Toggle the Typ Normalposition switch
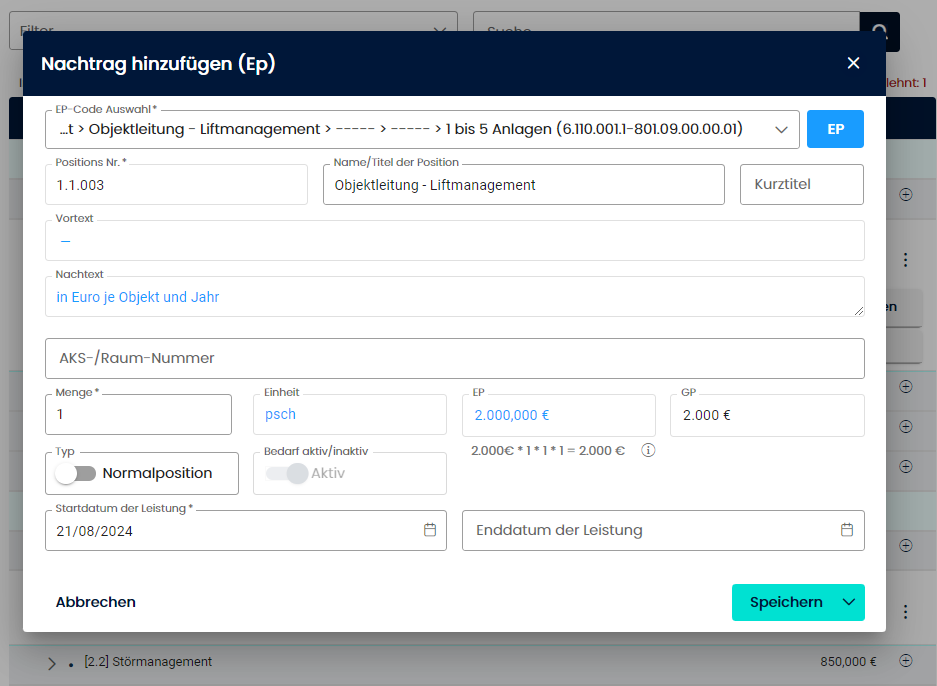Screen dimensions: 937x686 [76, 473]
